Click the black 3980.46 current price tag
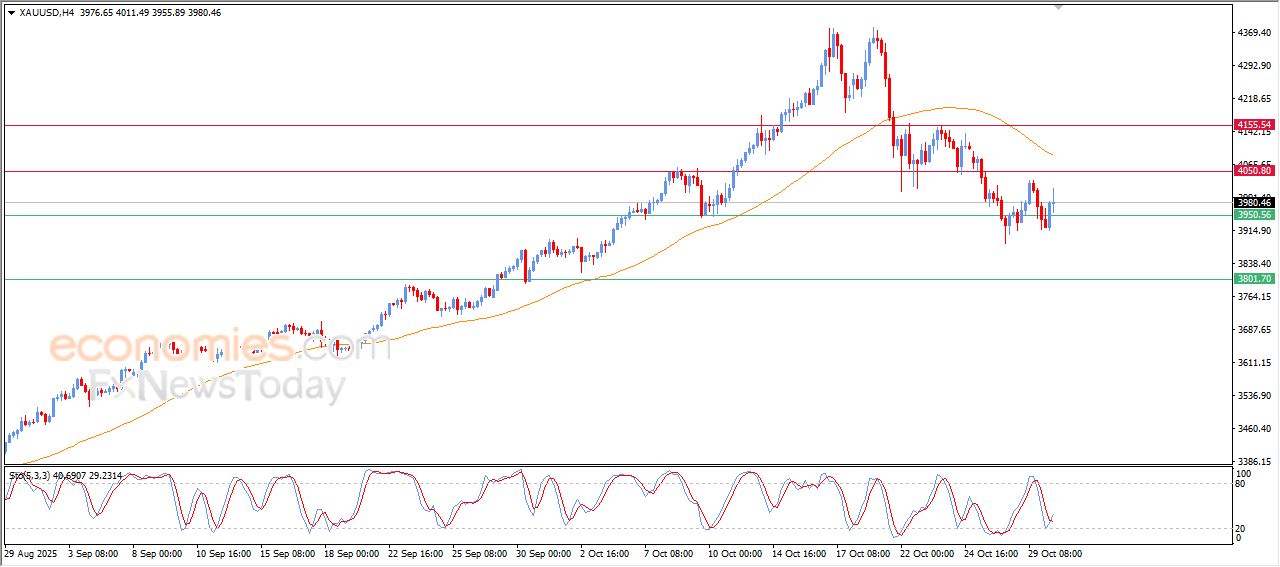 [1253, 203]
